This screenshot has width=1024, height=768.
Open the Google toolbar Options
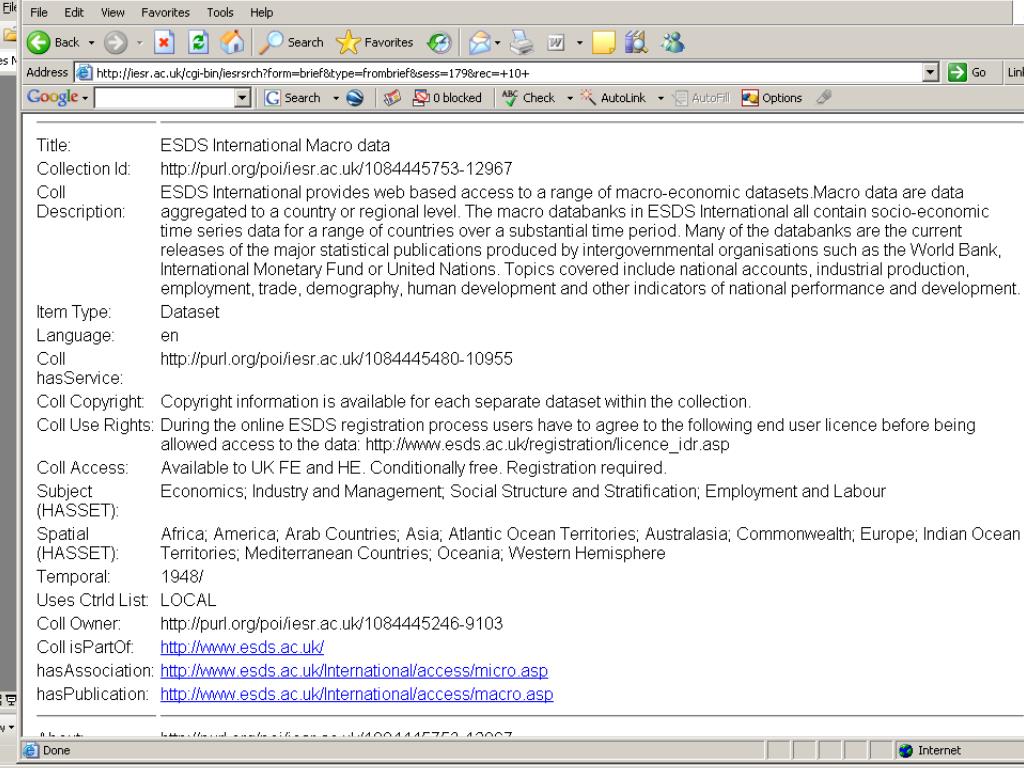pos(771,98)
